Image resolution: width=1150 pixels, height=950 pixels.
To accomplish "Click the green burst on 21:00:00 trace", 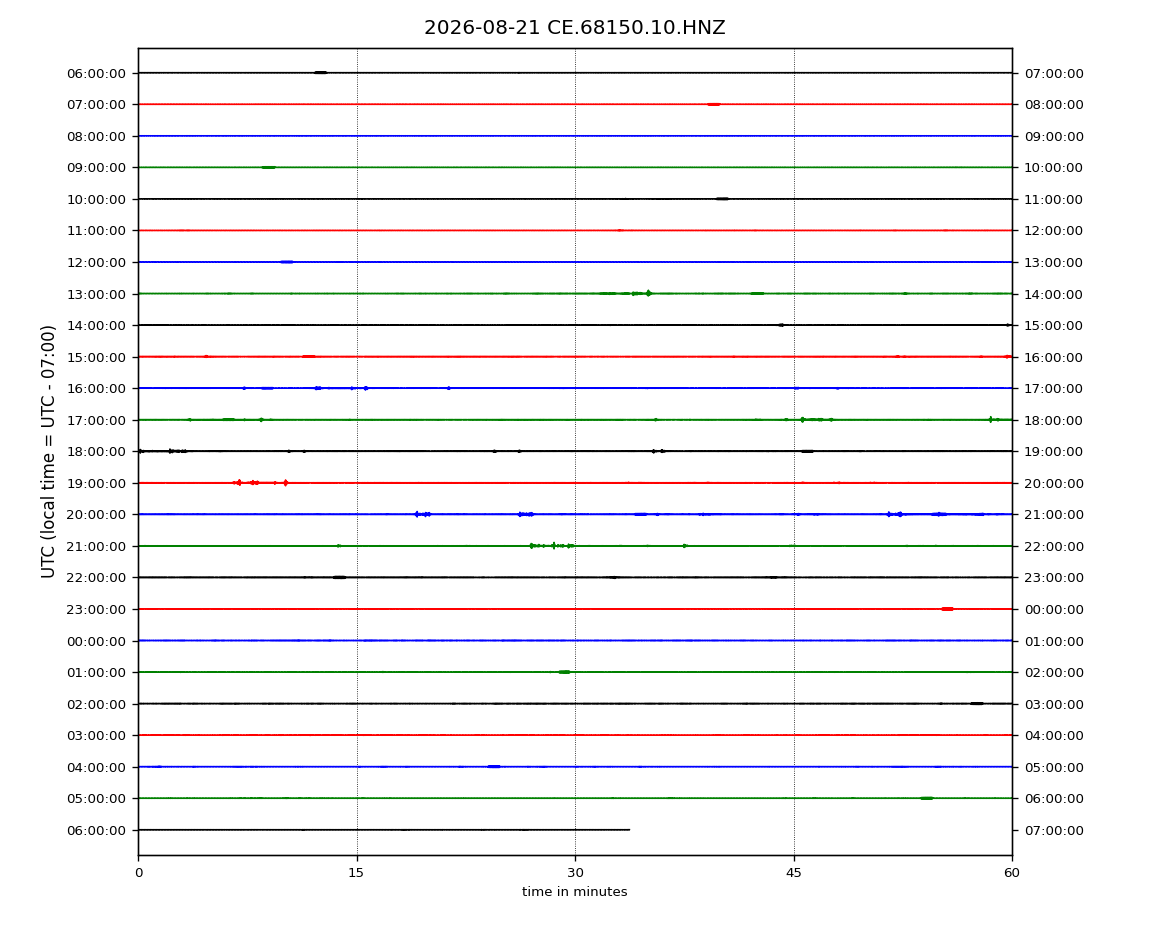I will 552,546.
